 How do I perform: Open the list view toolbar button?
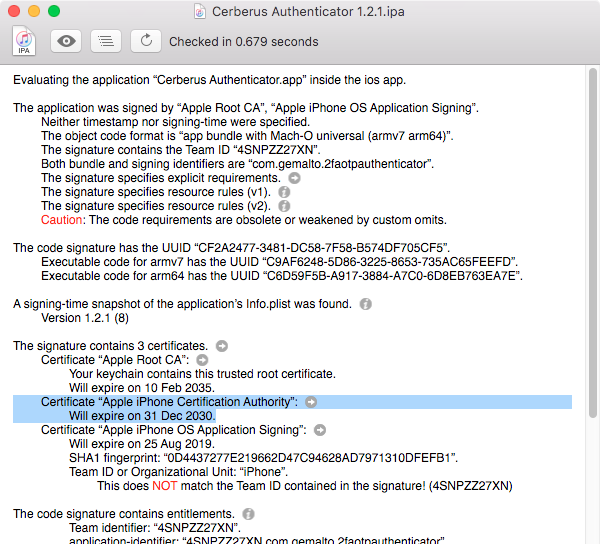click(x=106, y=41)
